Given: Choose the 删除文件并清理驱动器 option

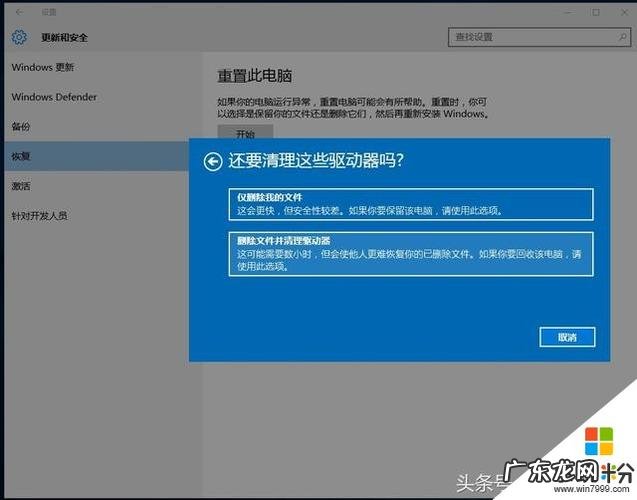Looking at the screenshot, I should point(411,254).
